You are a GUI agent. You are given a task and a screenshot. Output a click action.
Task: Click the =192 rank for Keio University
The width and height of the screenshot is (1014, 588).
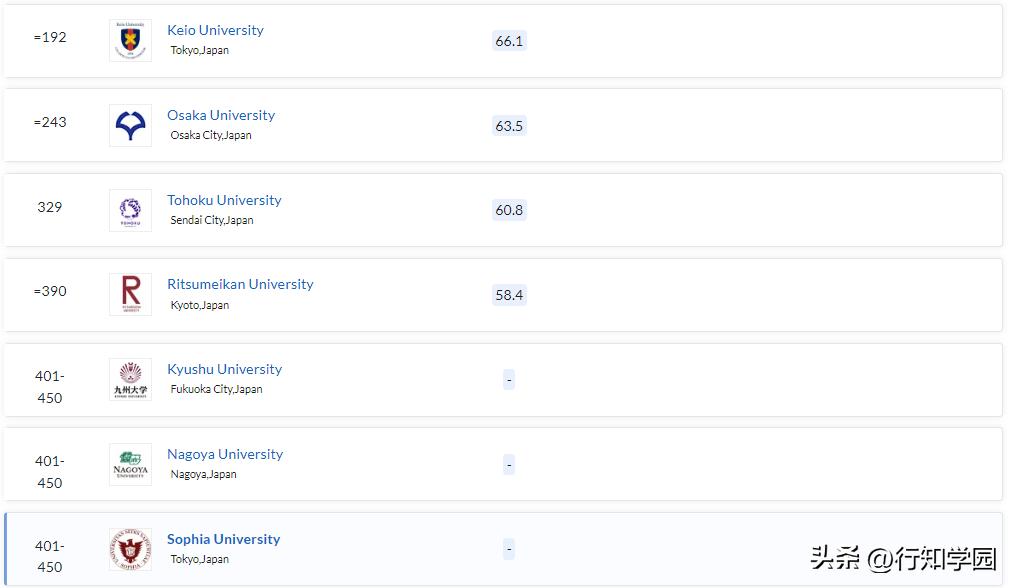click(50, 37)
